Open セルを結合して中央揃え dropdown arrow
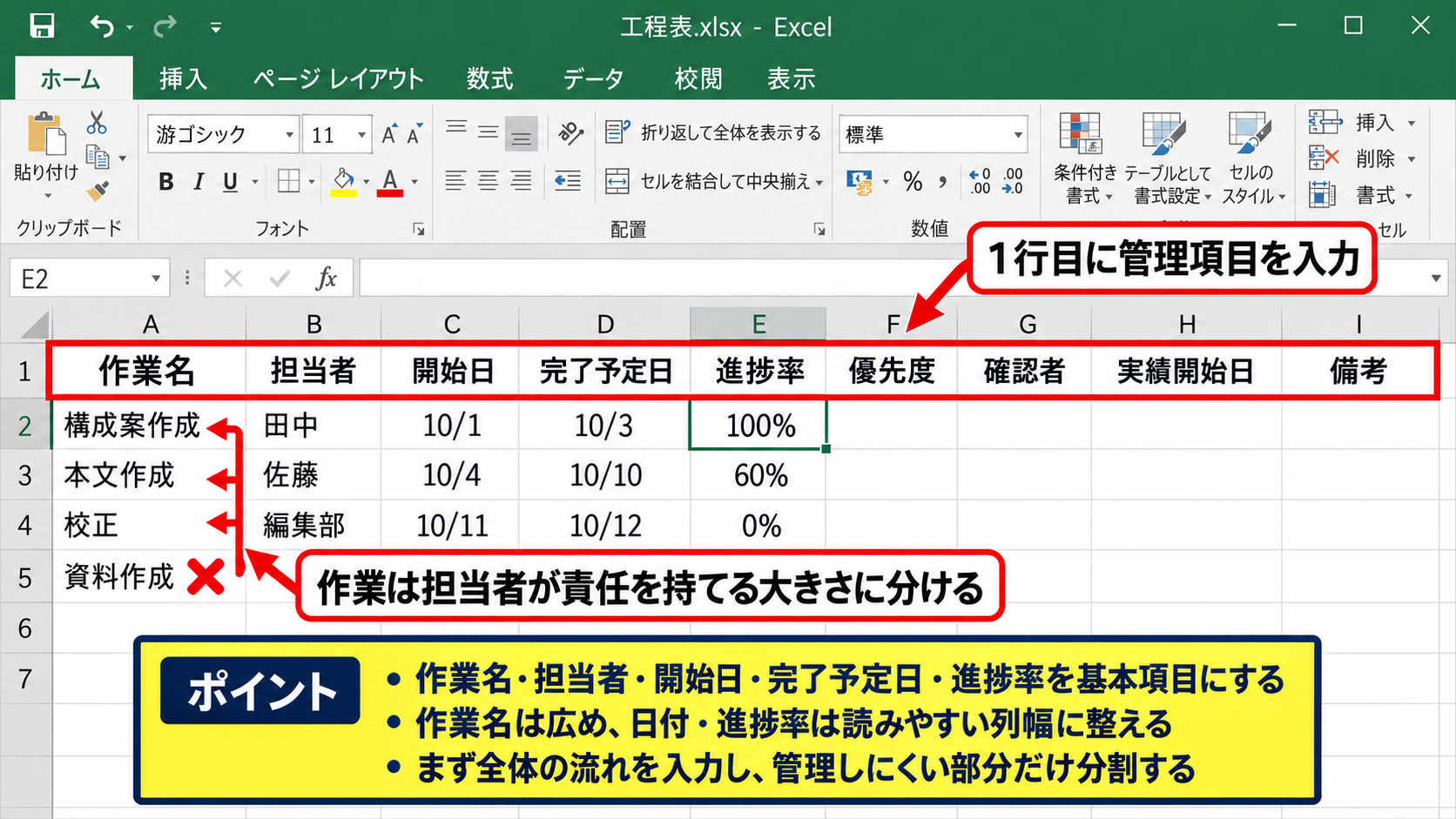The height and width of the screenshot is (819, 1456). tap(819, 182)
